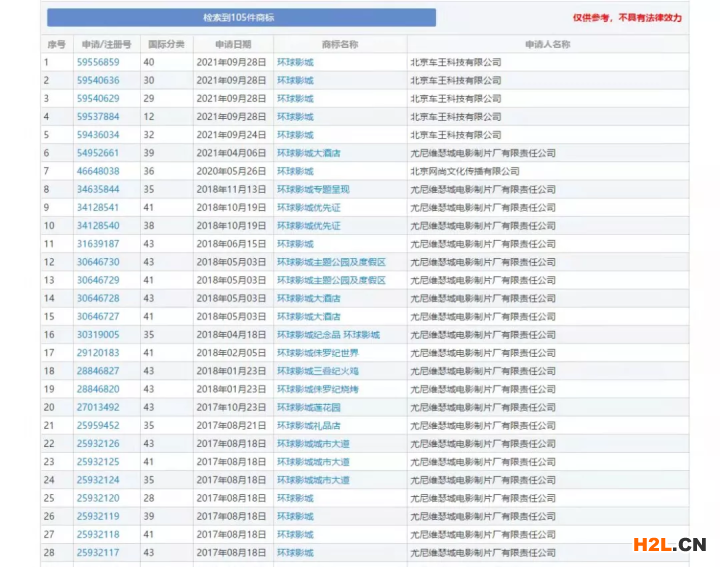The width and height of the screenshot is (720, 567).
Task: Open registration number 29120183 link
Action: (98, 353)
